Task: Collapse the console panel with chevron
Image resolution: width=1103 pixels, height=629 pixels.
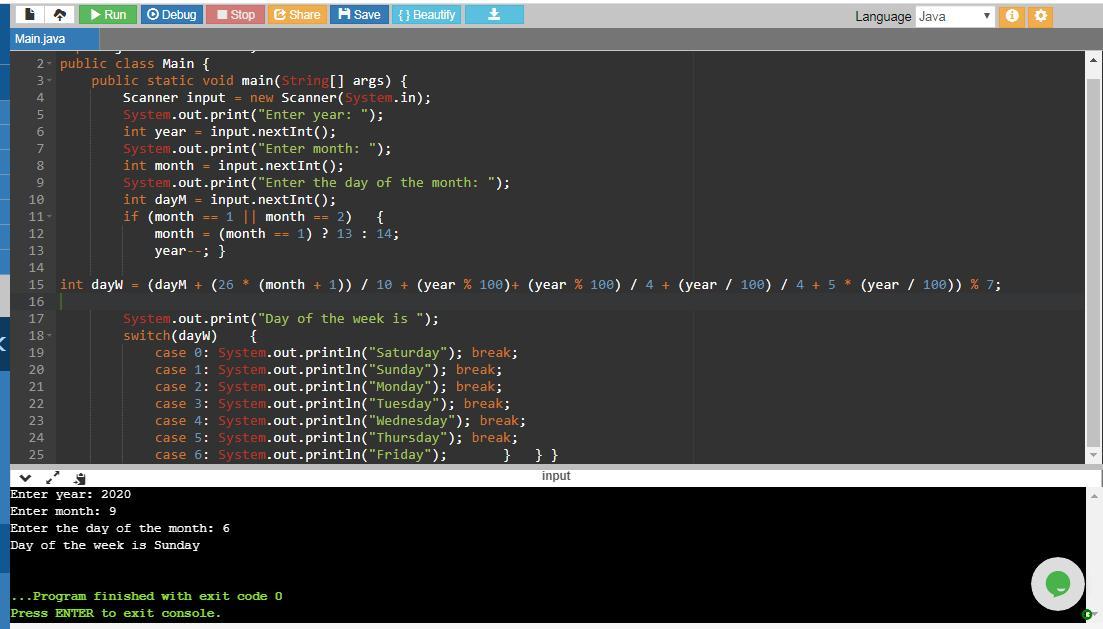Action: 26,478
